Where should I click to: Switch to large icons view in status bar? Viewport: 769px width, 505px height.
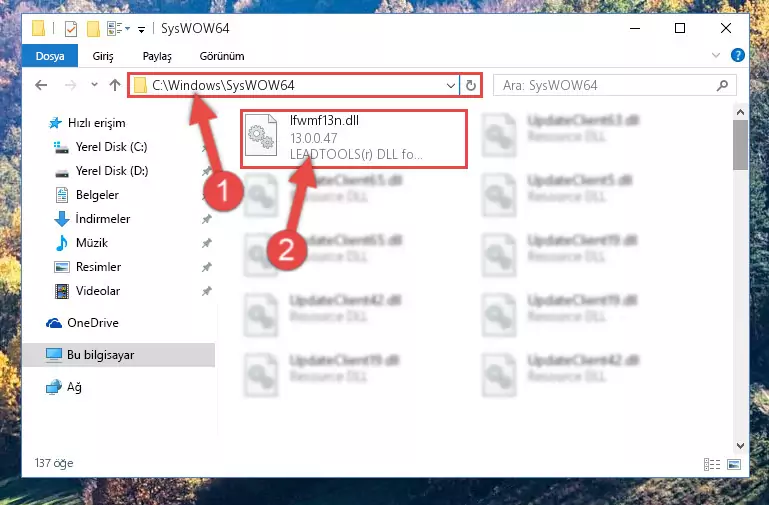[734, 464]
